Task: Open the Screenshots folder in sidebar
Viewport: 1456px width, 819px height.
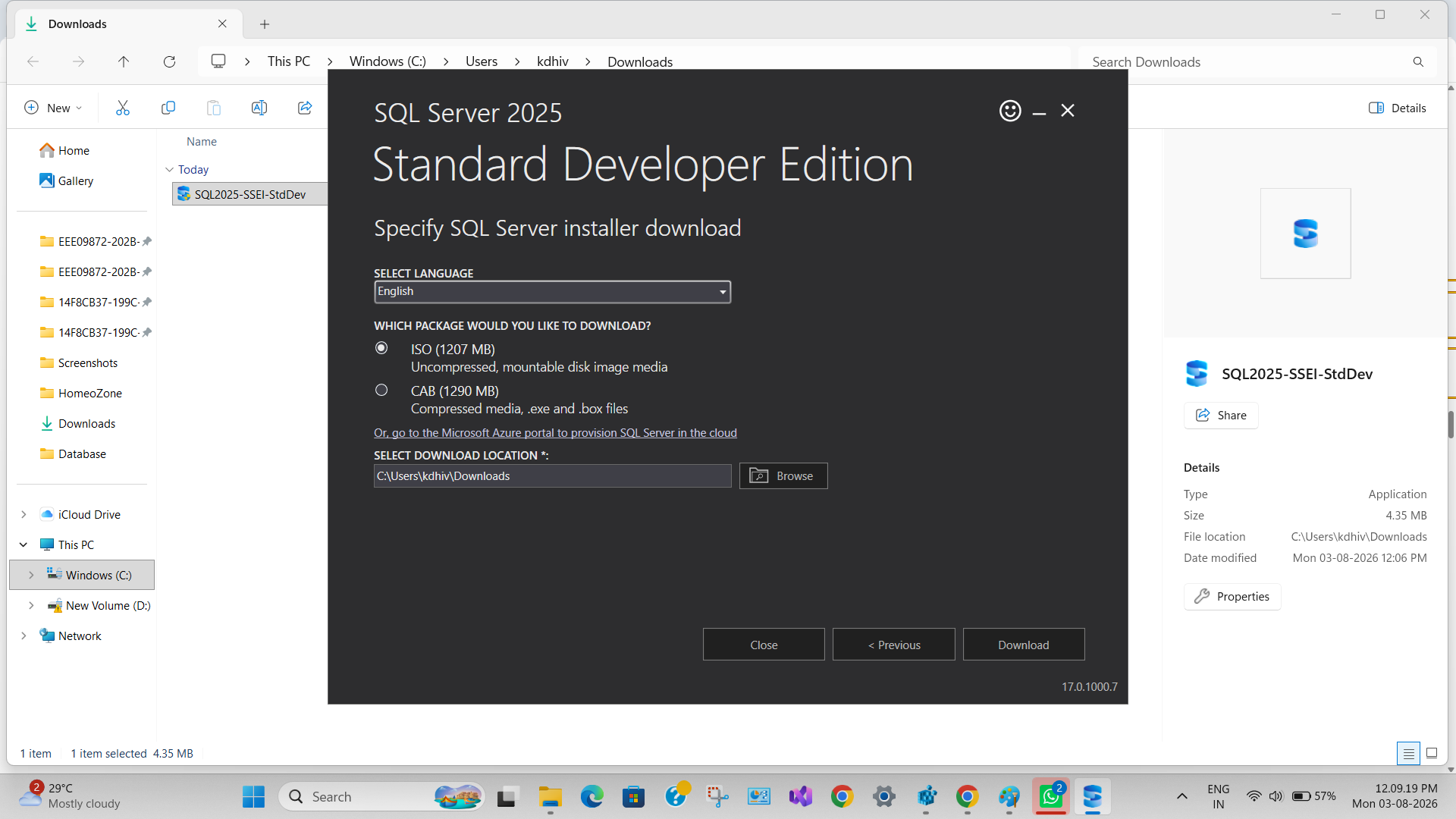Action: (87, 362)
